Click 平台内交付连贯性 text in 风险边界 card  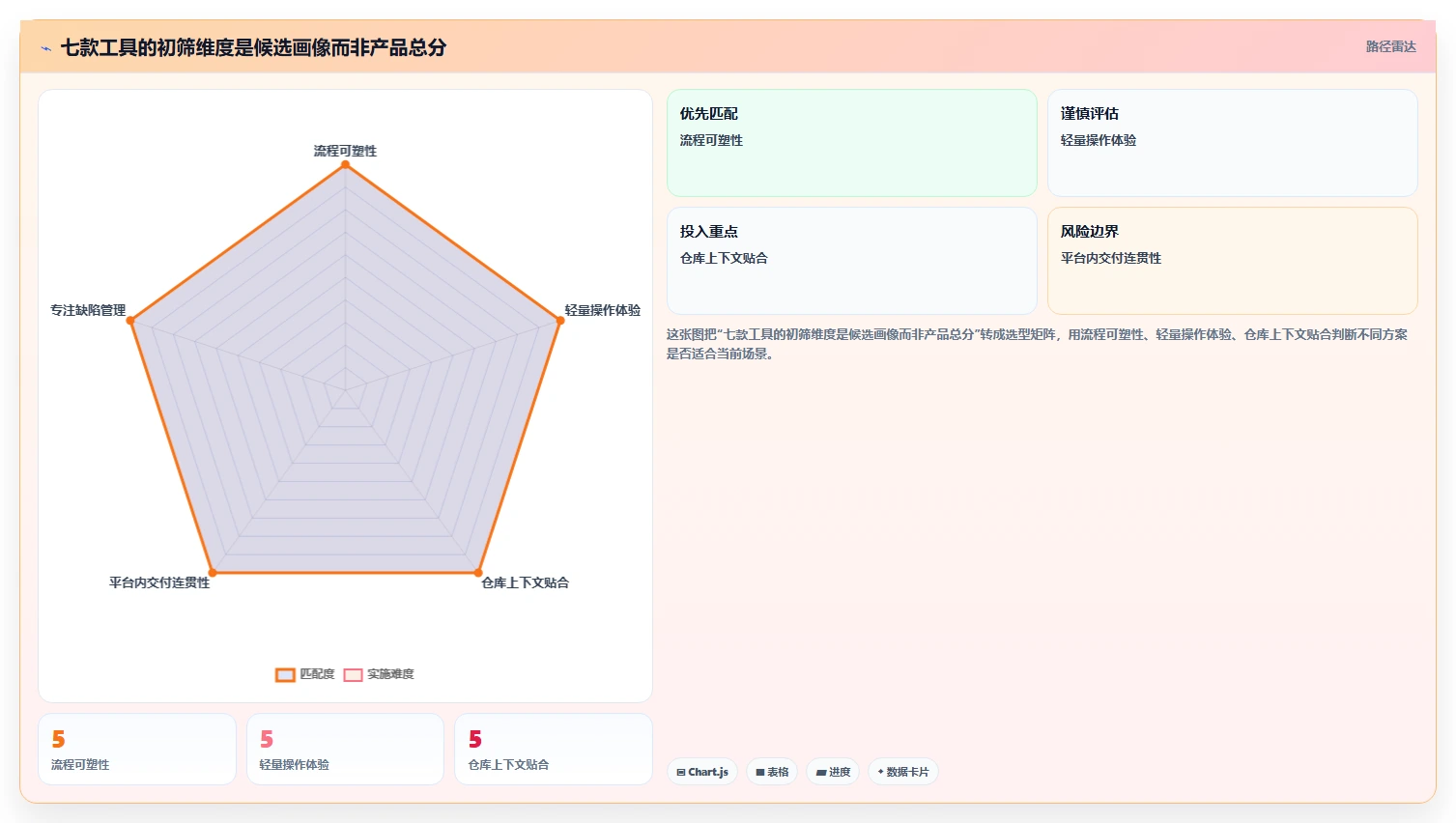click(1111, 258)
